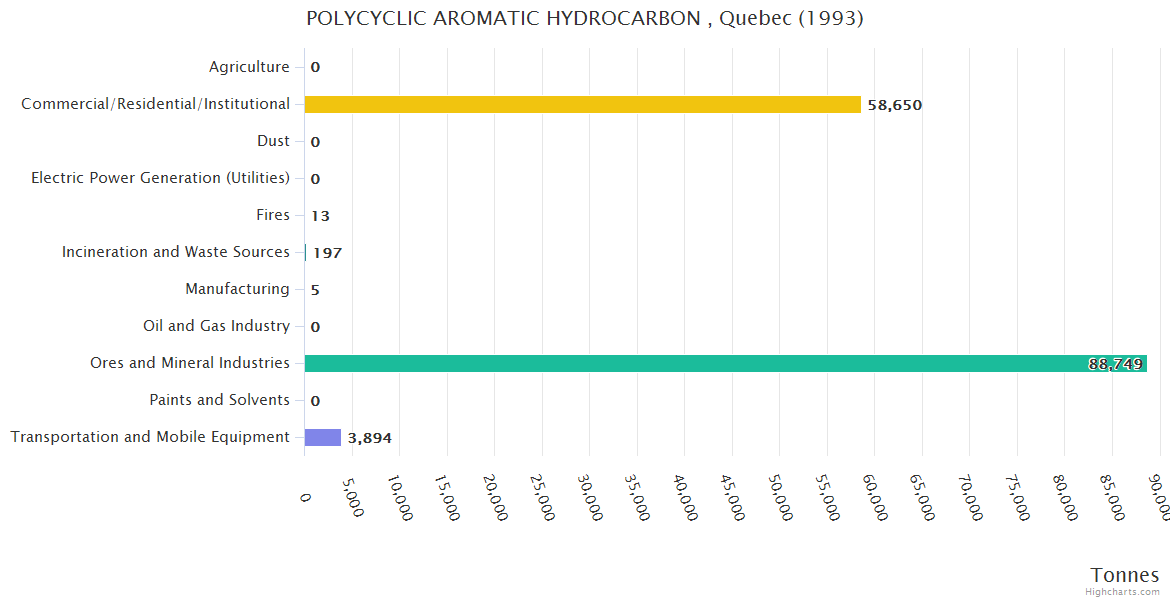This screenshot has width=1170, height=600.
Task: Click the Paints and Solvents label
Action: 219,400
